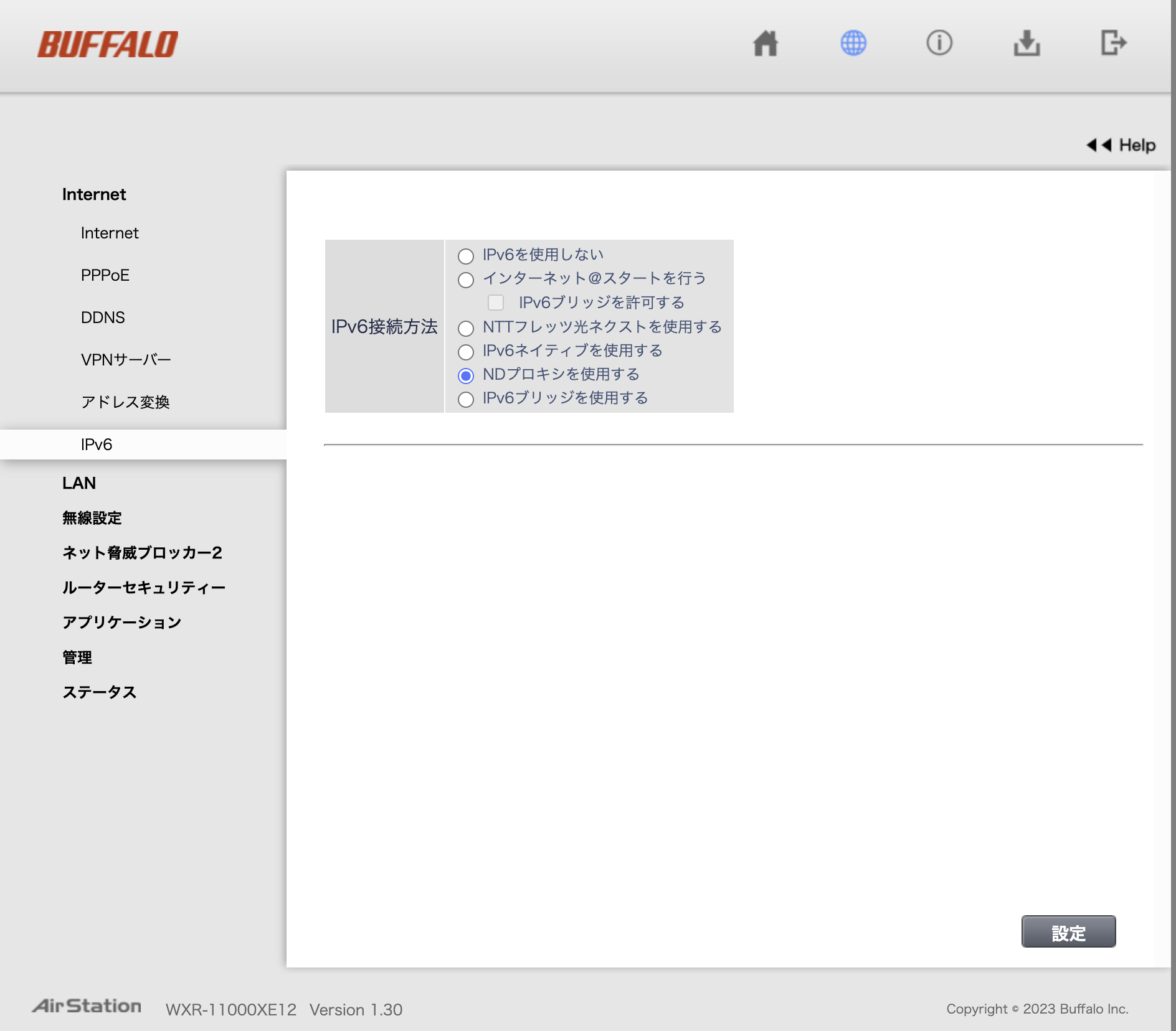Click the AirStation logo in footer
1176x1031 pixels.
pyautogui.click(x=87, y=1006)
